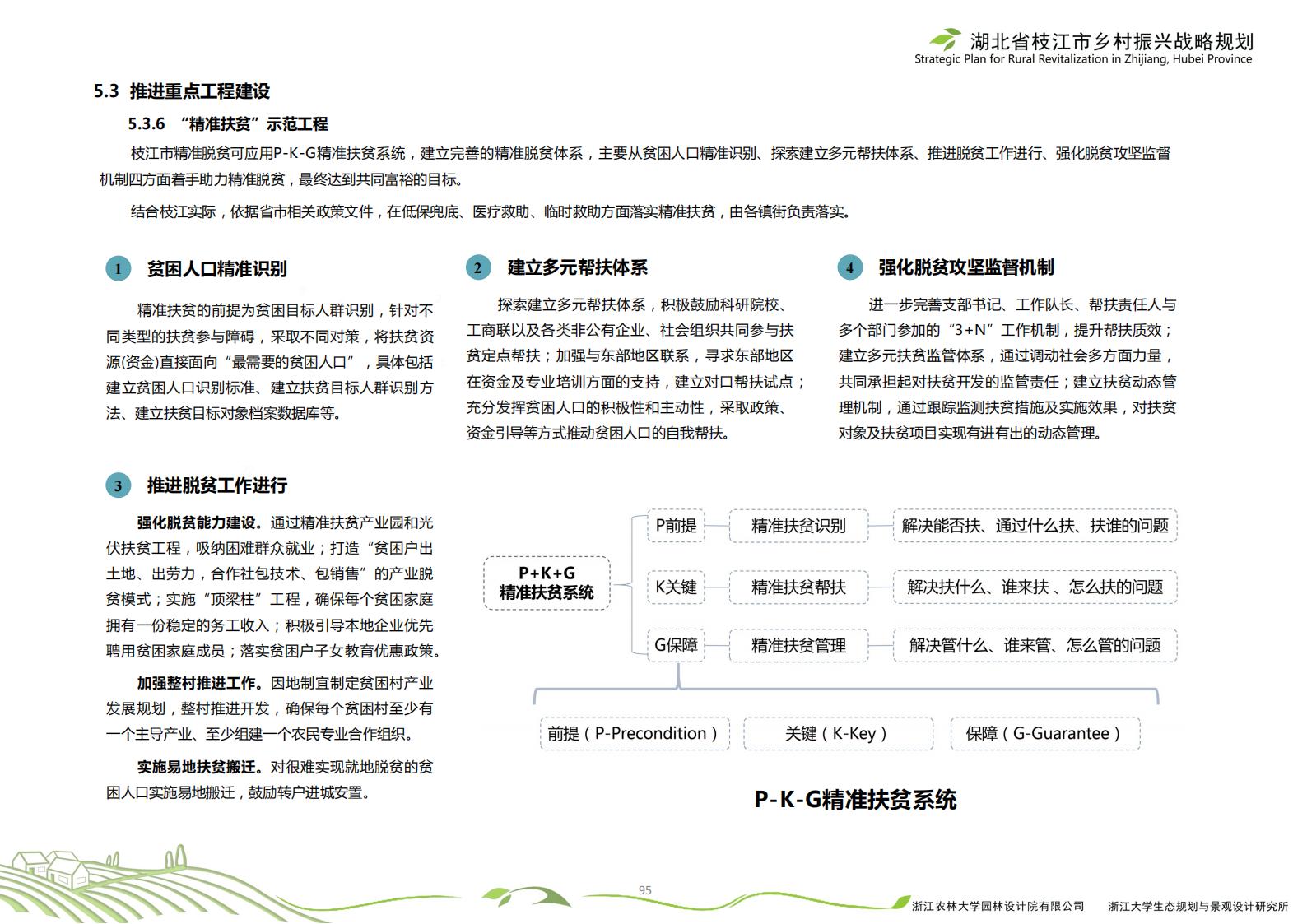Click paragraph starting 枝江市精准脱贫可应用P-K-G
The height and width of the screenshot is (924, 1307).
pyautogui.click(x=635, y=166)
